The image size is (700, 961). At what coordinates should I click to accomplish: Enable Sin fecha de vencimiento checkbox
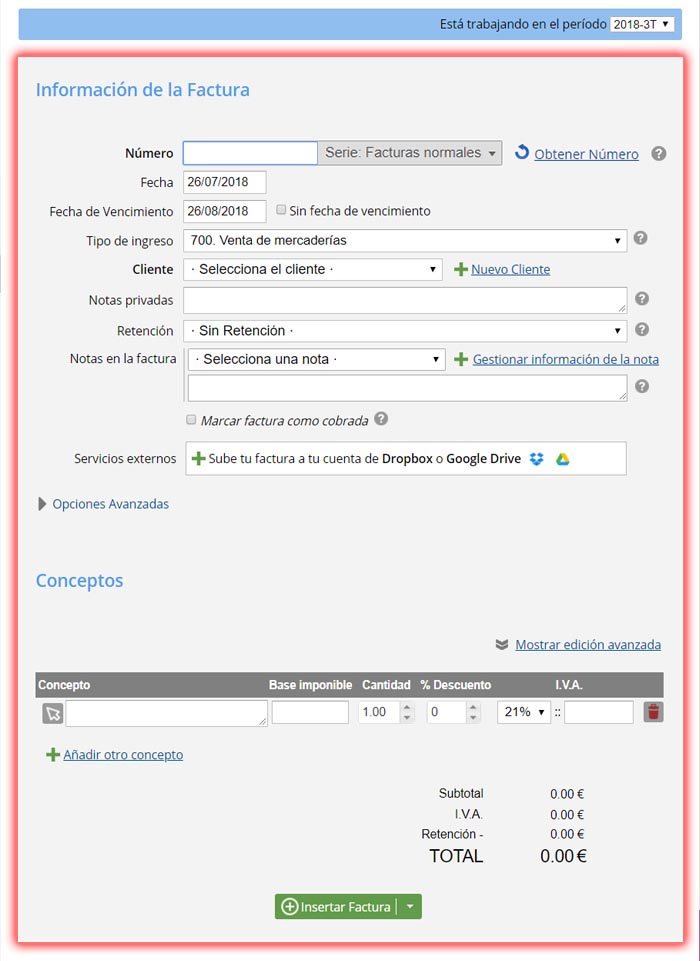coord(281,210)
